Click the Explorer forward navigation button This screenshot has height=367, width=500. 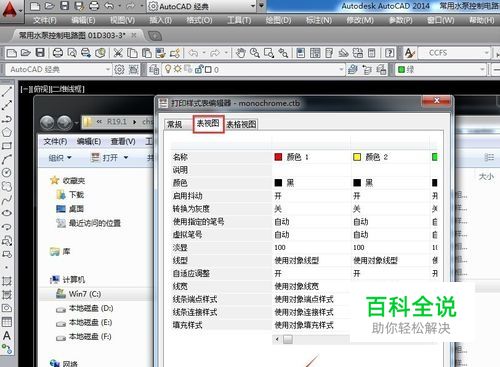[x=64, y=122]
